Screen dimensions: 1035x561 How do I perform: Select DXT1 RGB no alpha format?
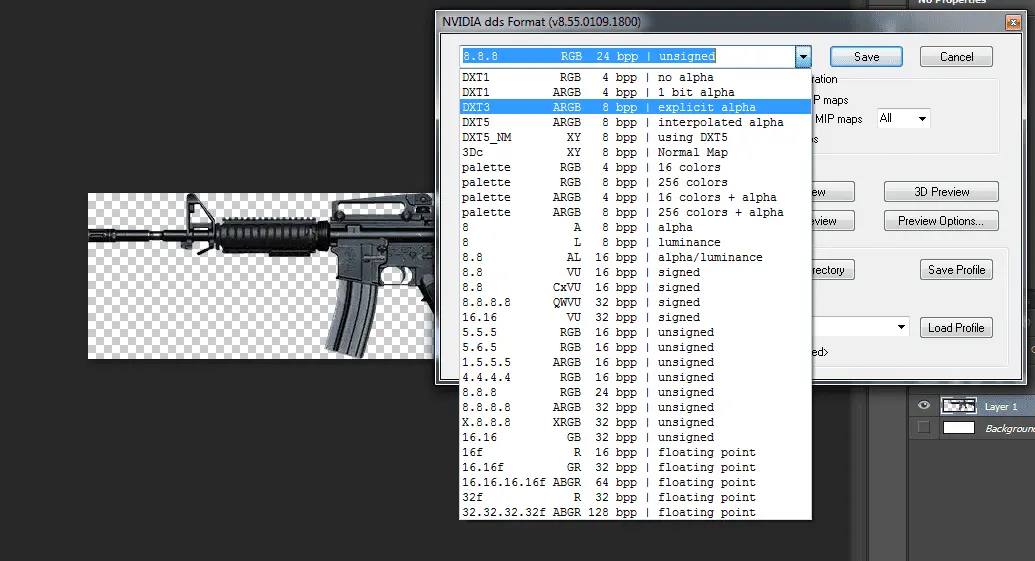[635, 77]
